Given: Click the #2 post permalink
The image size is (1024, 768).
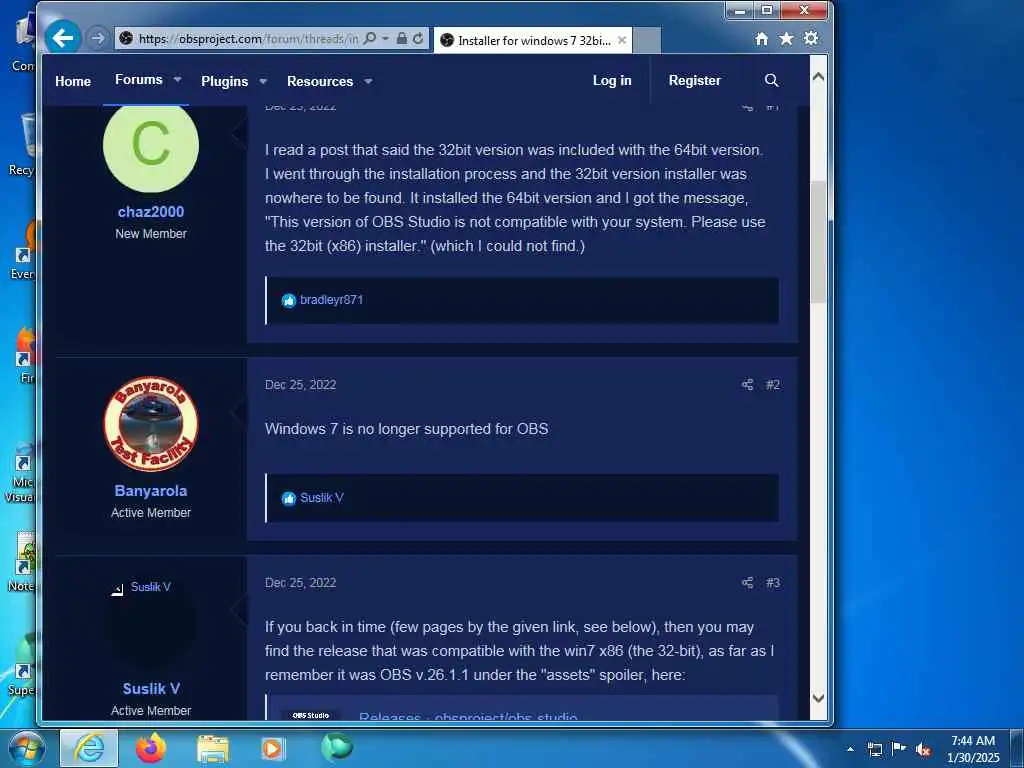Looking at the screenshot, I should point(773,385).
